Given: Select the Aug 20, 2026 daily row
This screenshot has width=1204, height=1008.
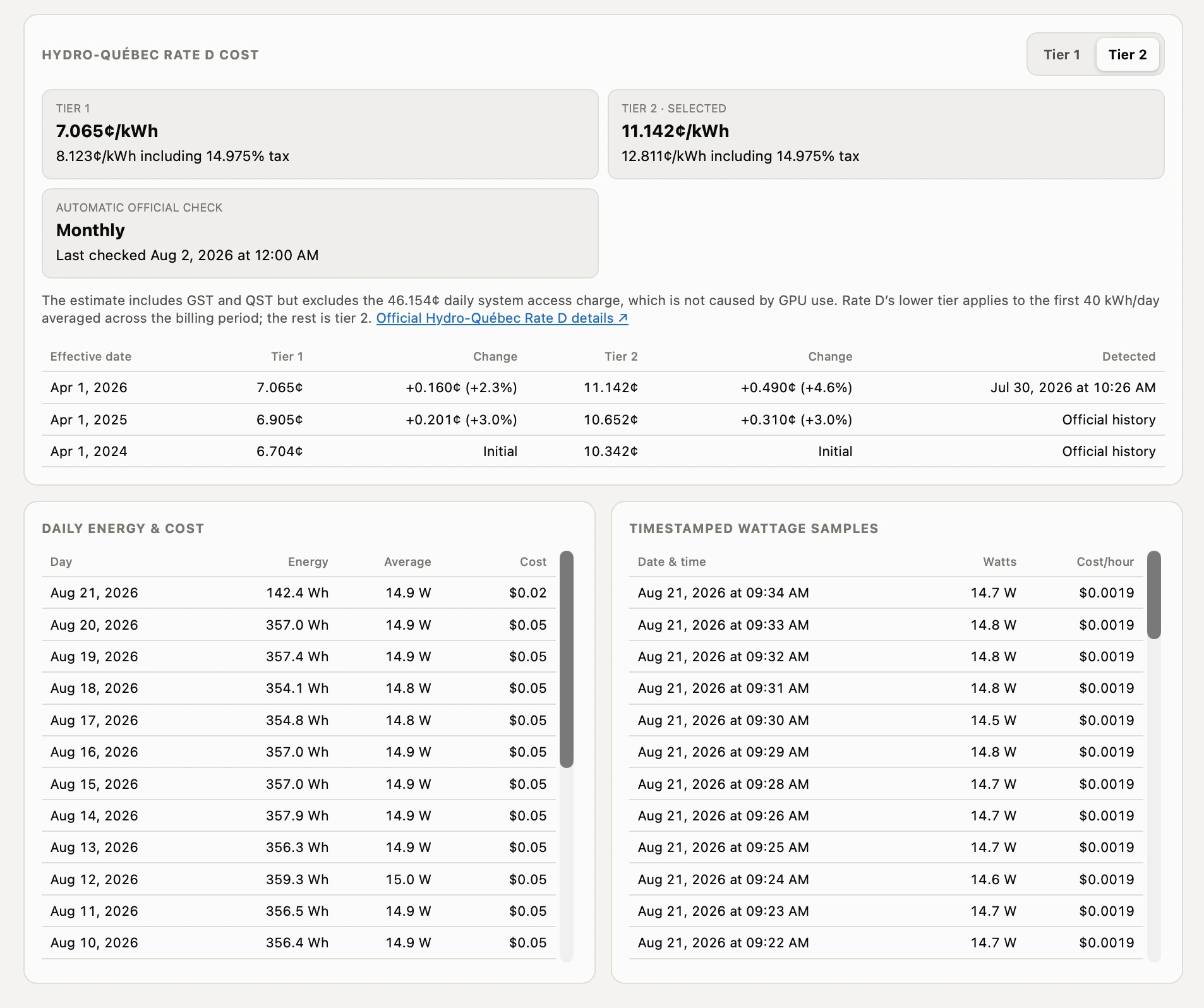Looking at the screenshot, I should [299, 625].
